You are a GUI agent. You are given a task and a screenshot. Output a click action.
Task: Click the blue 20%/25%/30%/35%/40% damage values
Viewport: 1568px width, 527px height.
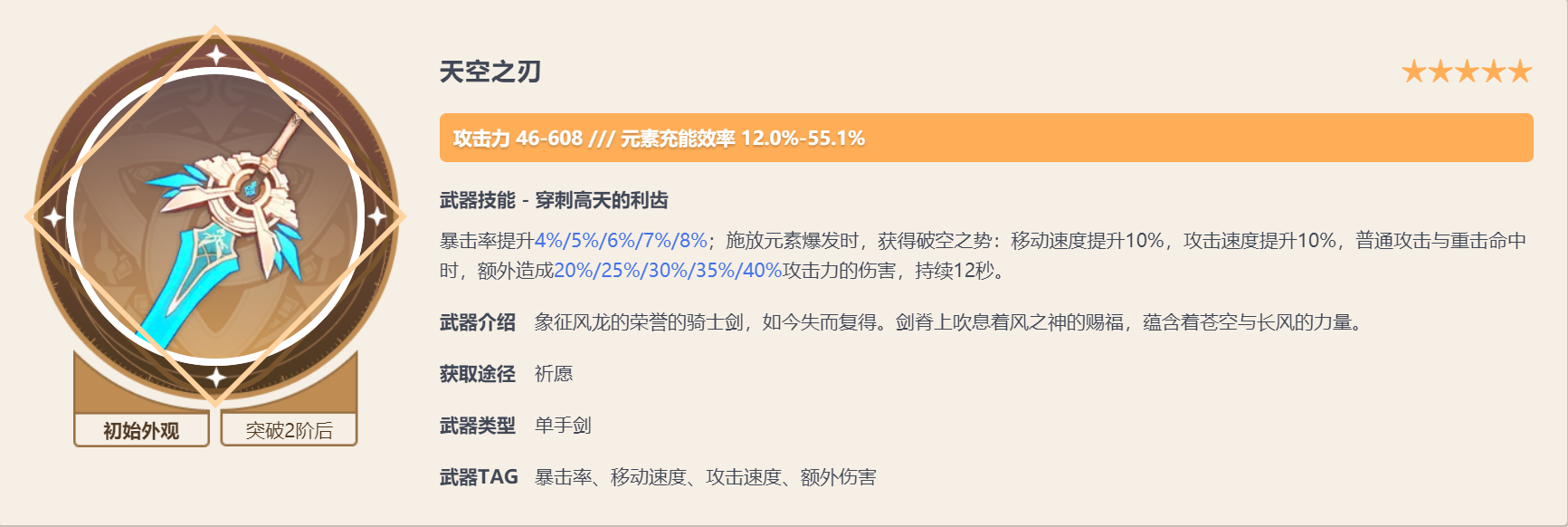coord(668,270)
